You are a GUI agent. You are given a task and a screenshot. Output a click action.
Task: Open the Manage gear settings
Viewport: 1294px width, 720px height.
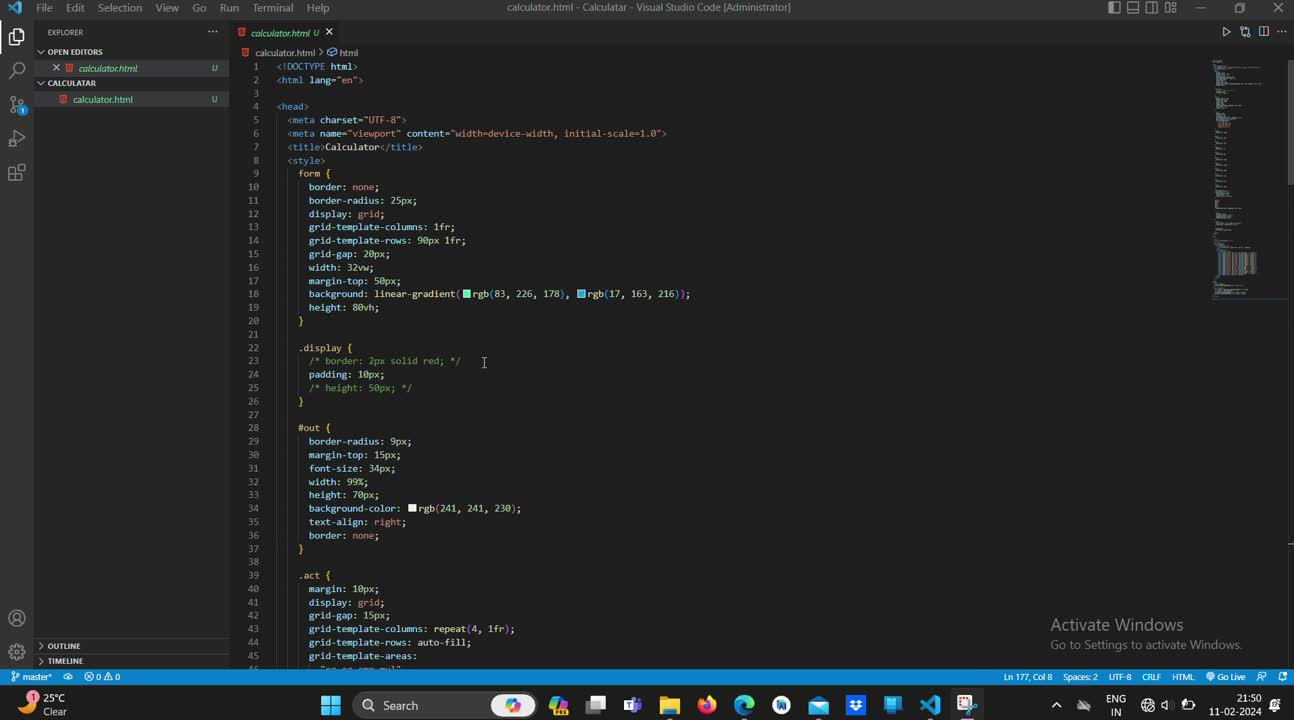click(x=17, y=652)
